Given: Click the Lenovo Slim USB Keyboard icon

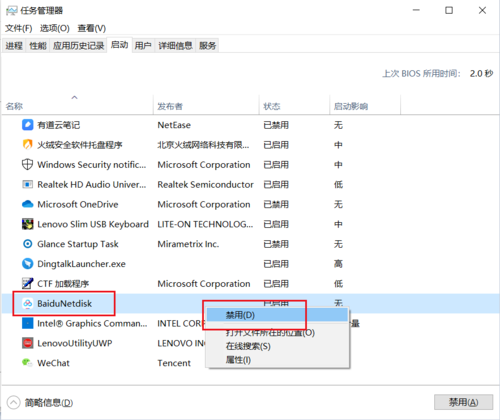Looking at the screenshot, I should (x=27, y=224).
